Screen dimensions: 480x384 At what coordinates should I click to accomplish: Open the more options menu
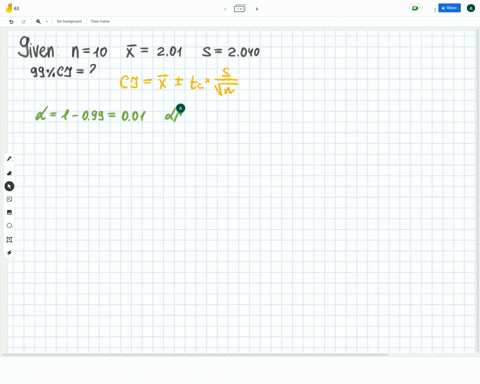tap(435, 10)
